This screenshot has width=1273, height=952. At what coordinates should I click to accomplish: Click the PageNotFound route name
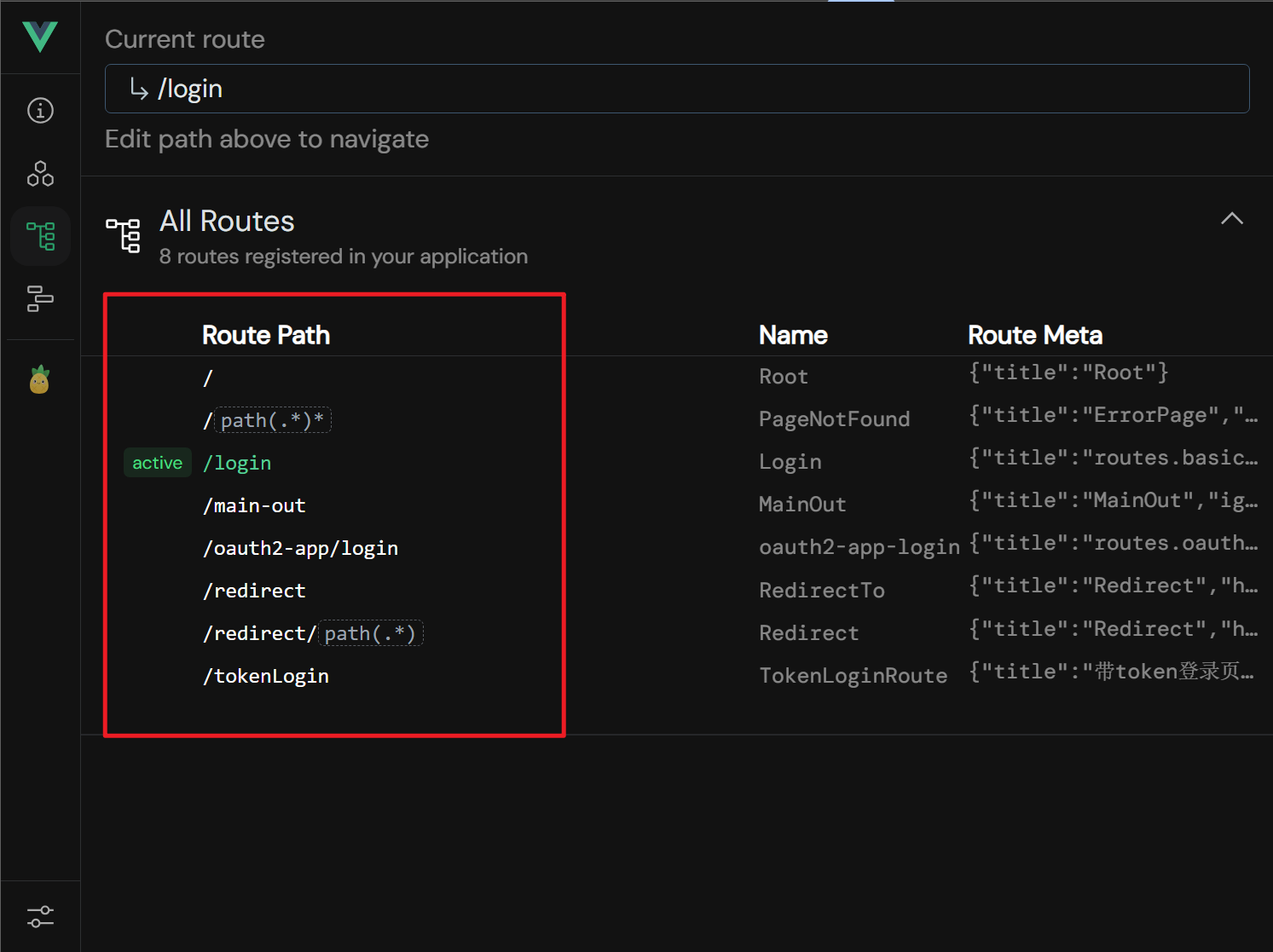pyautogui.click(x=834, y=419)
